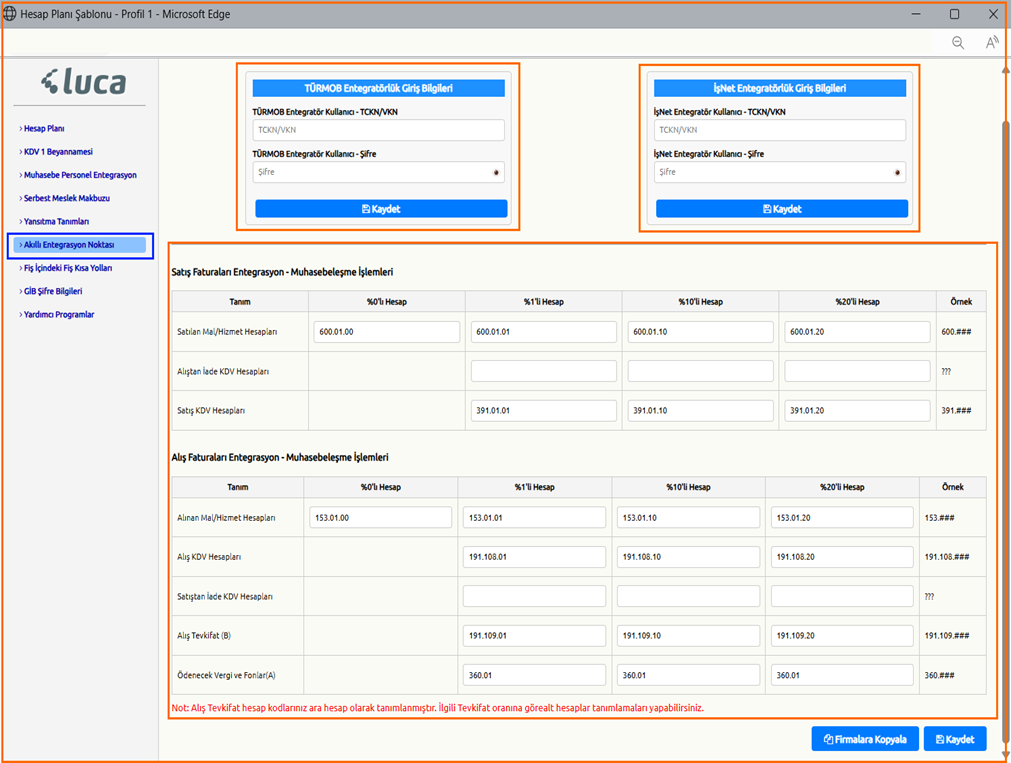The width and height of the screenshot is (1011, 763).
Task: Click the 600.01.10 sales account field
Action: pyautogui.click(x=700, y=332)
